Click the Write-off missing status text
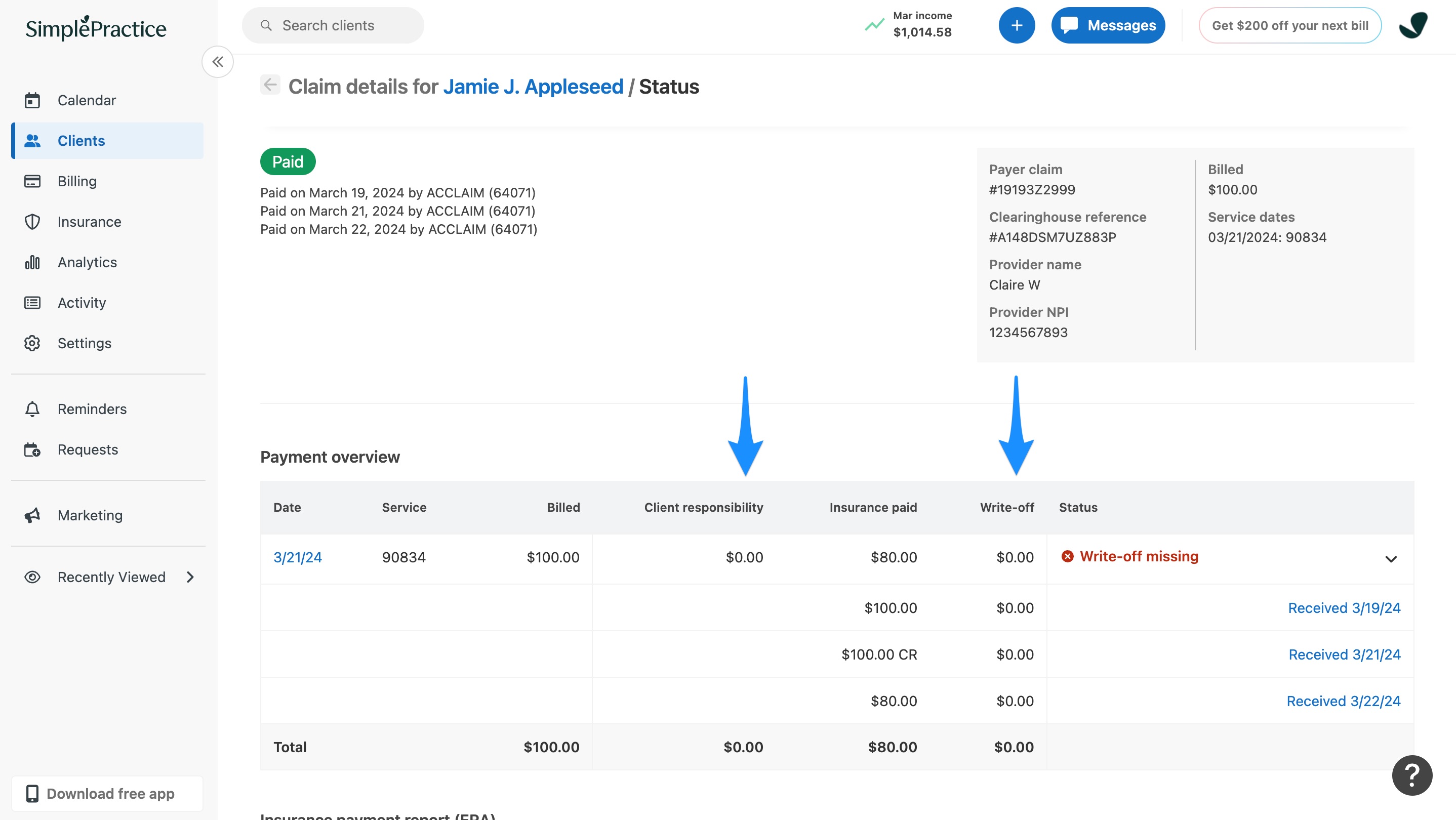The image size is (1456, 820). [x=1139, y=556]
